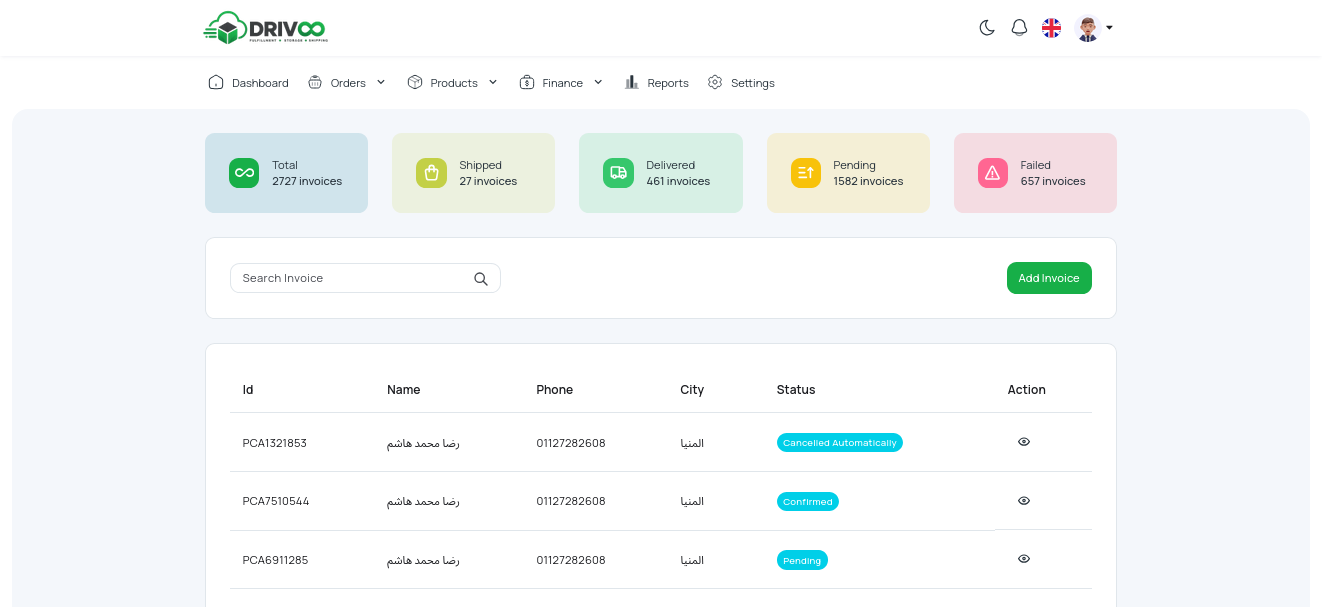
Task: Click the Dashboard home icon
Action: (216, 82)
